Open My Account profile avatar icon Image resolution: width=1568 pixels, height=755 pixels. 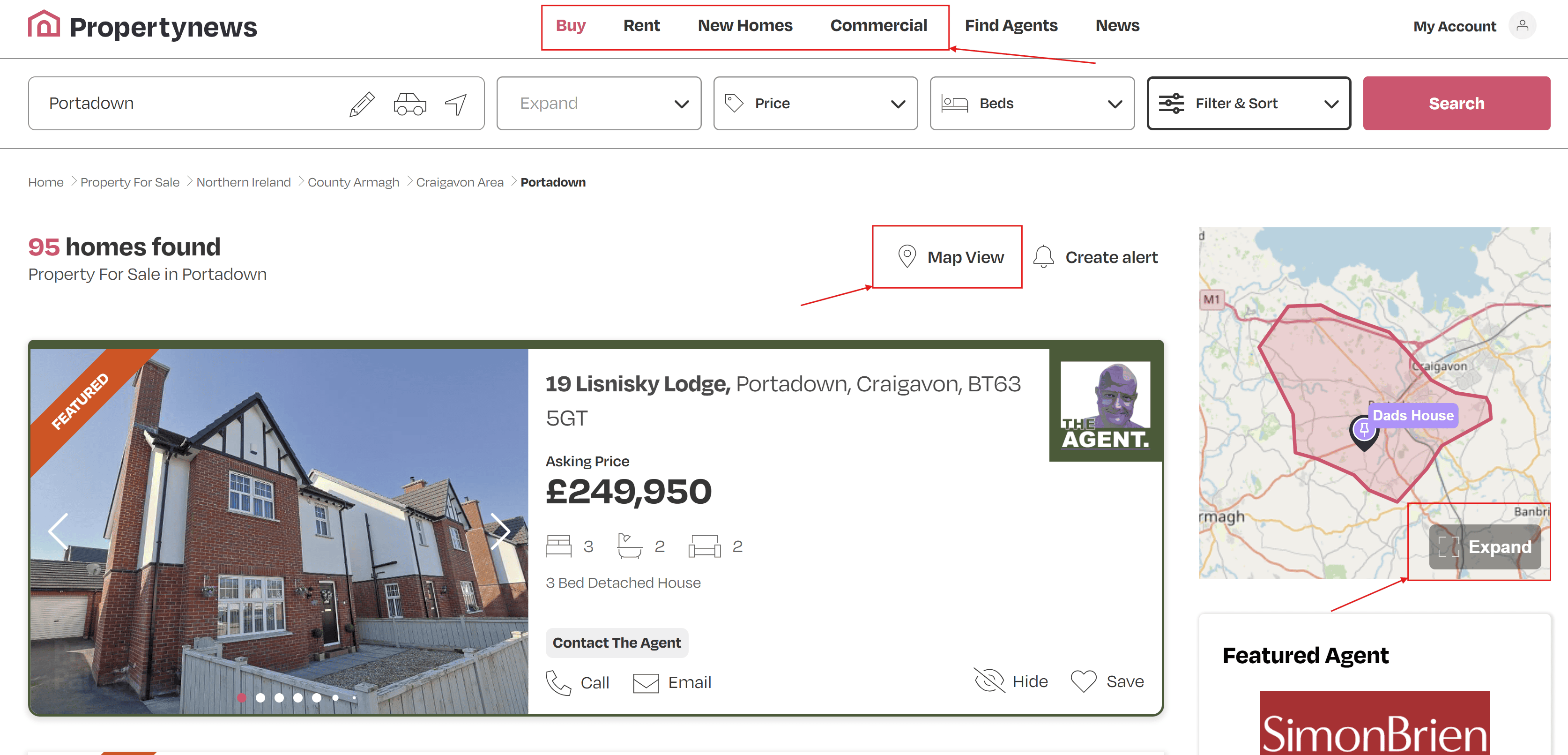pyautogui.click(x=1523, y=26)
